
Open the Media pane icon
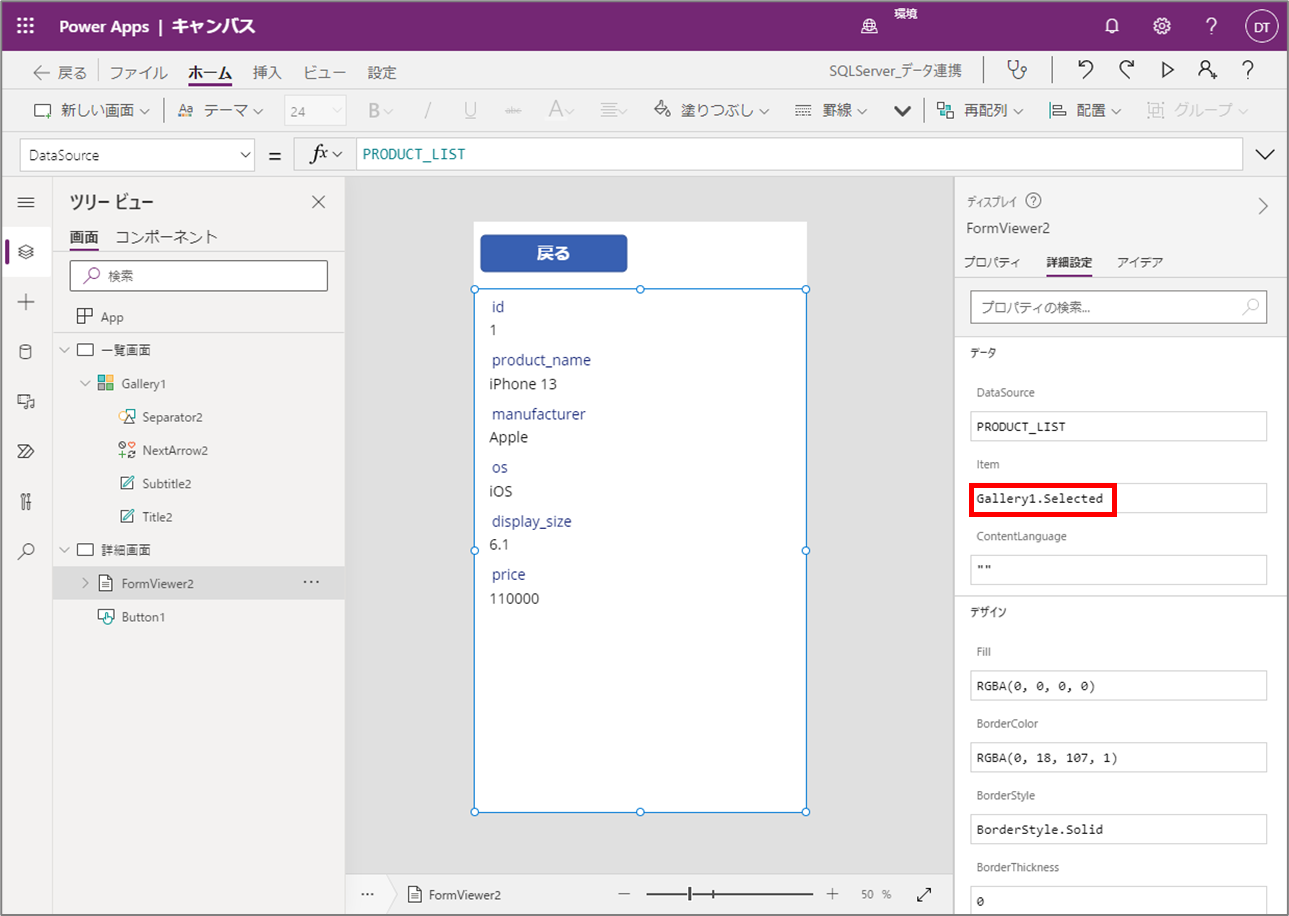[x=26, y=401]
